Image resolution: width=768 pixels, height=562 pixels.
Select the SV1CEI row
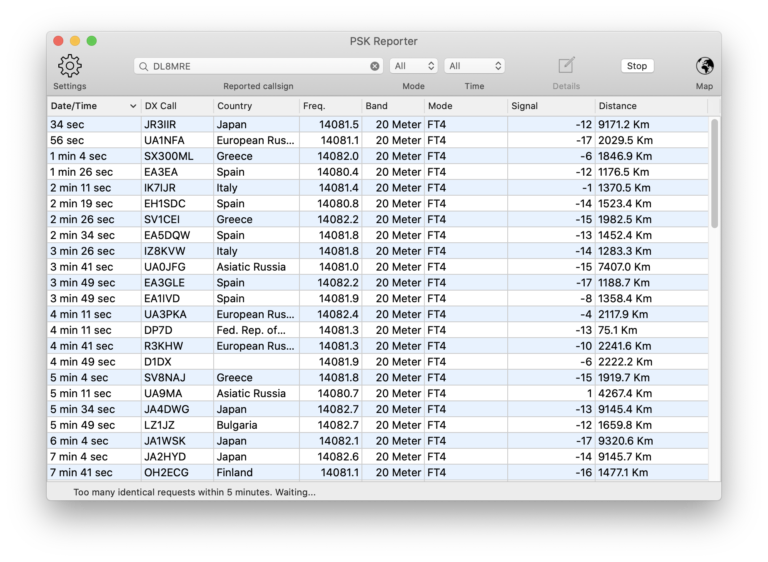pyautogui.click(x=378, y=220)
